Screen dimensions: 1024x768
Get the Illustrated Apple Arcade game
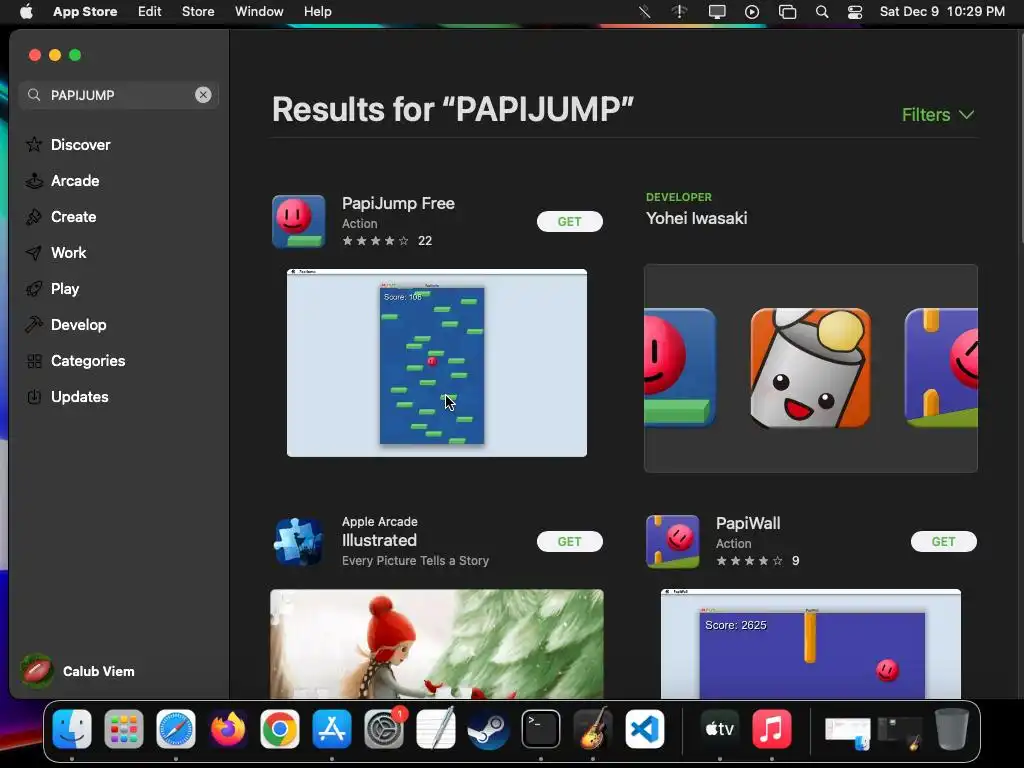pyautogui.click(x=569, y=541)
